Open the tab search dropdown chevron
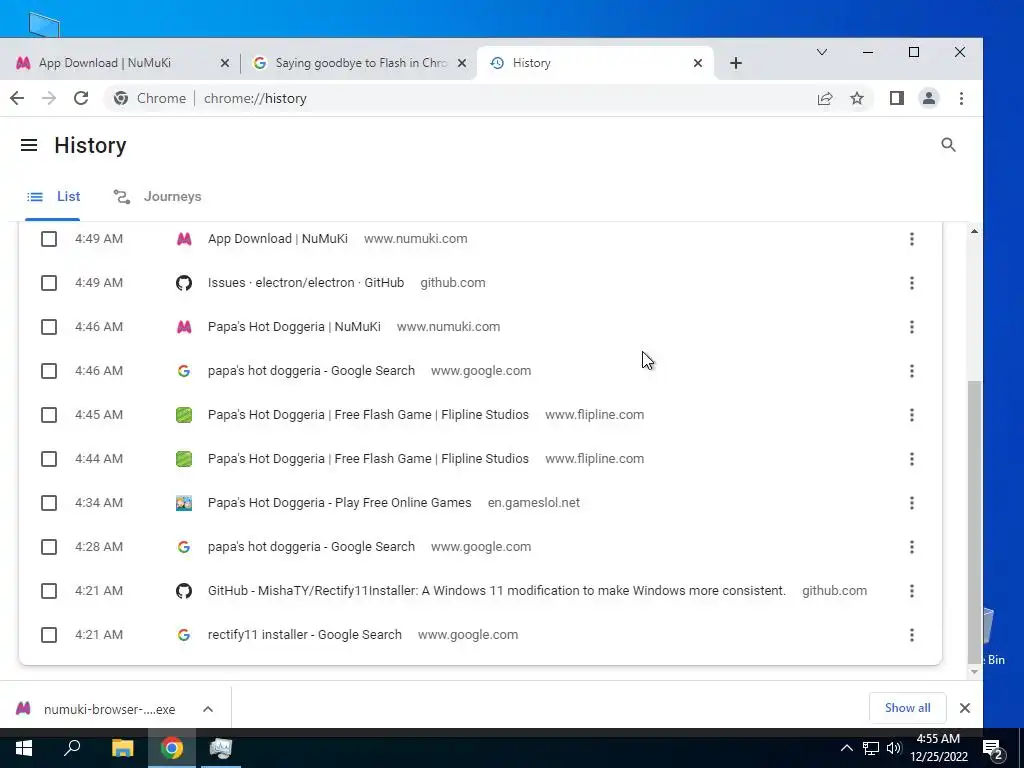Image resolution: width=1024 pixels, height=768 pixels. (822, 52)
